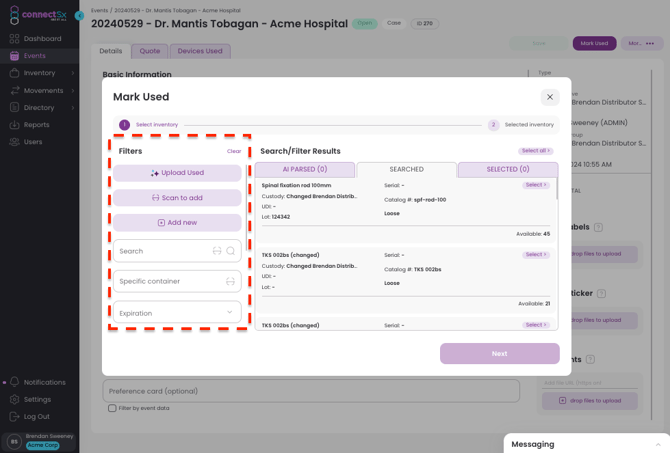
Task: Expand the Inventory sidebar submenu chevron
Action: pyautogui.click(x=73, y=73)
